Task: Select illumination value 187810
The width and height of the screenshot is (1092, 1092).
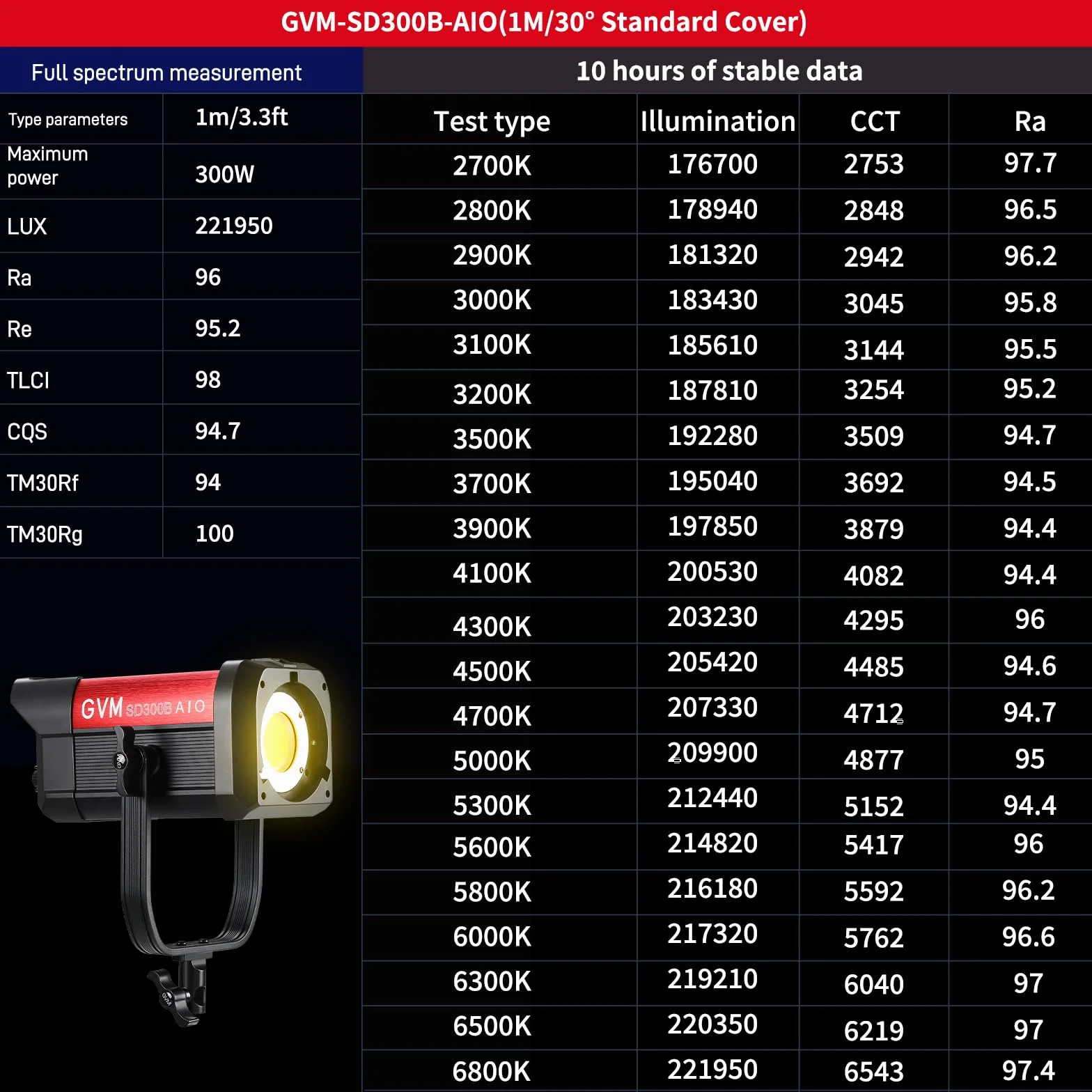Action: point(712,391)
